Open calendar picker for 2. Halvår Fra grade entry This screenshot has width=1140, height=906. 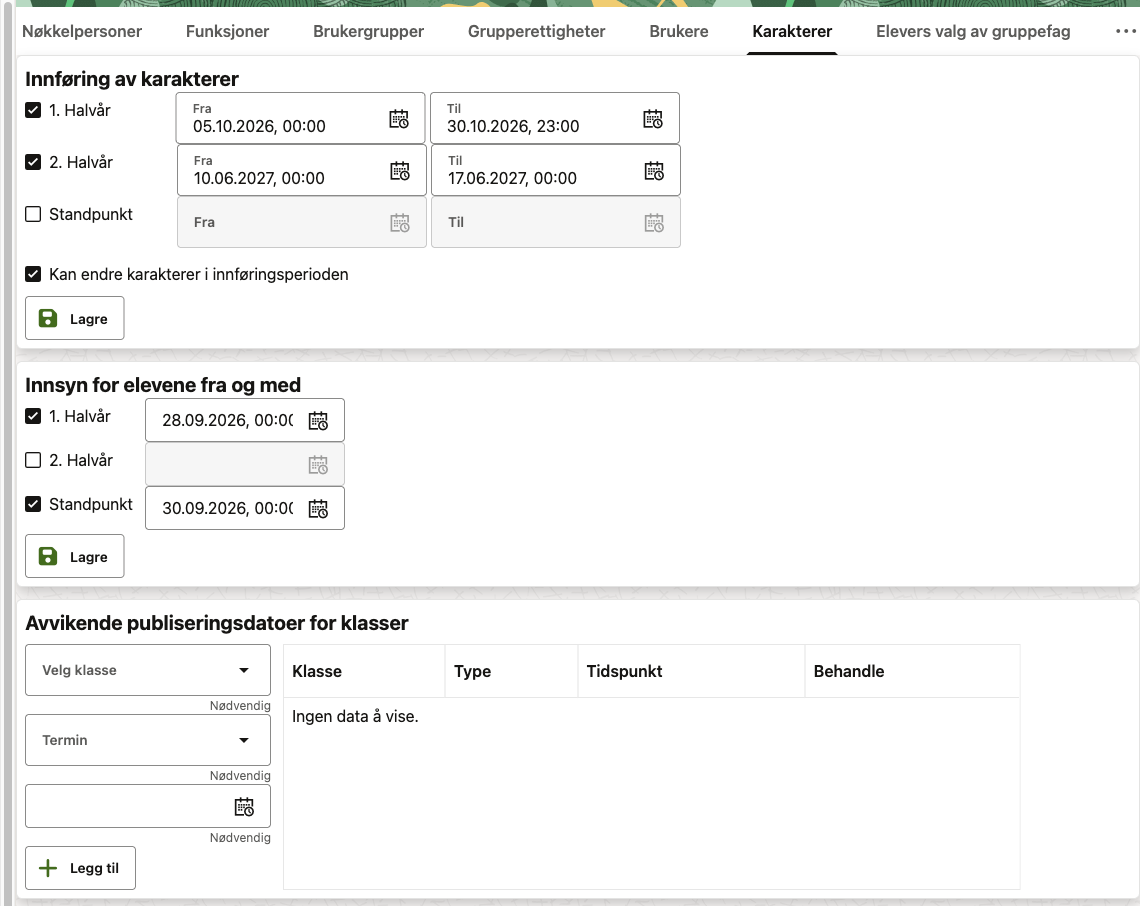click(x=400, y=171)
